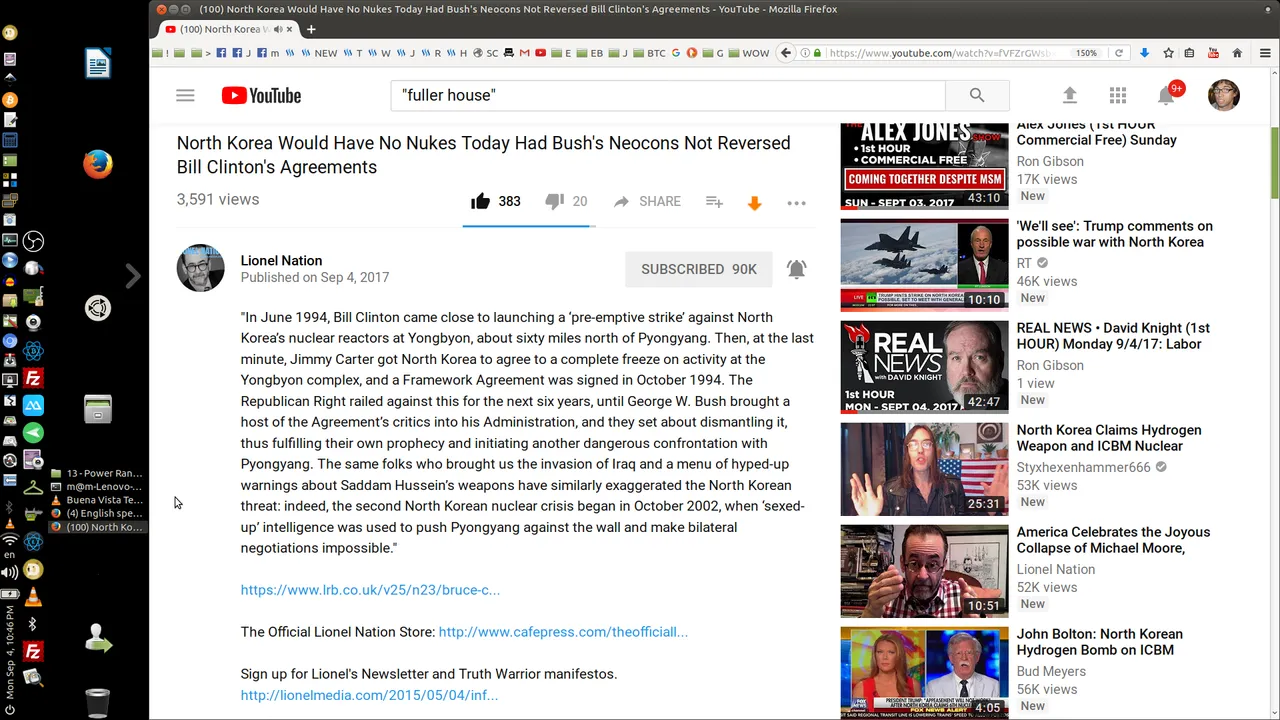Open the EB bookmark folder
The image size is (1280, 720).
click(590, 53)
